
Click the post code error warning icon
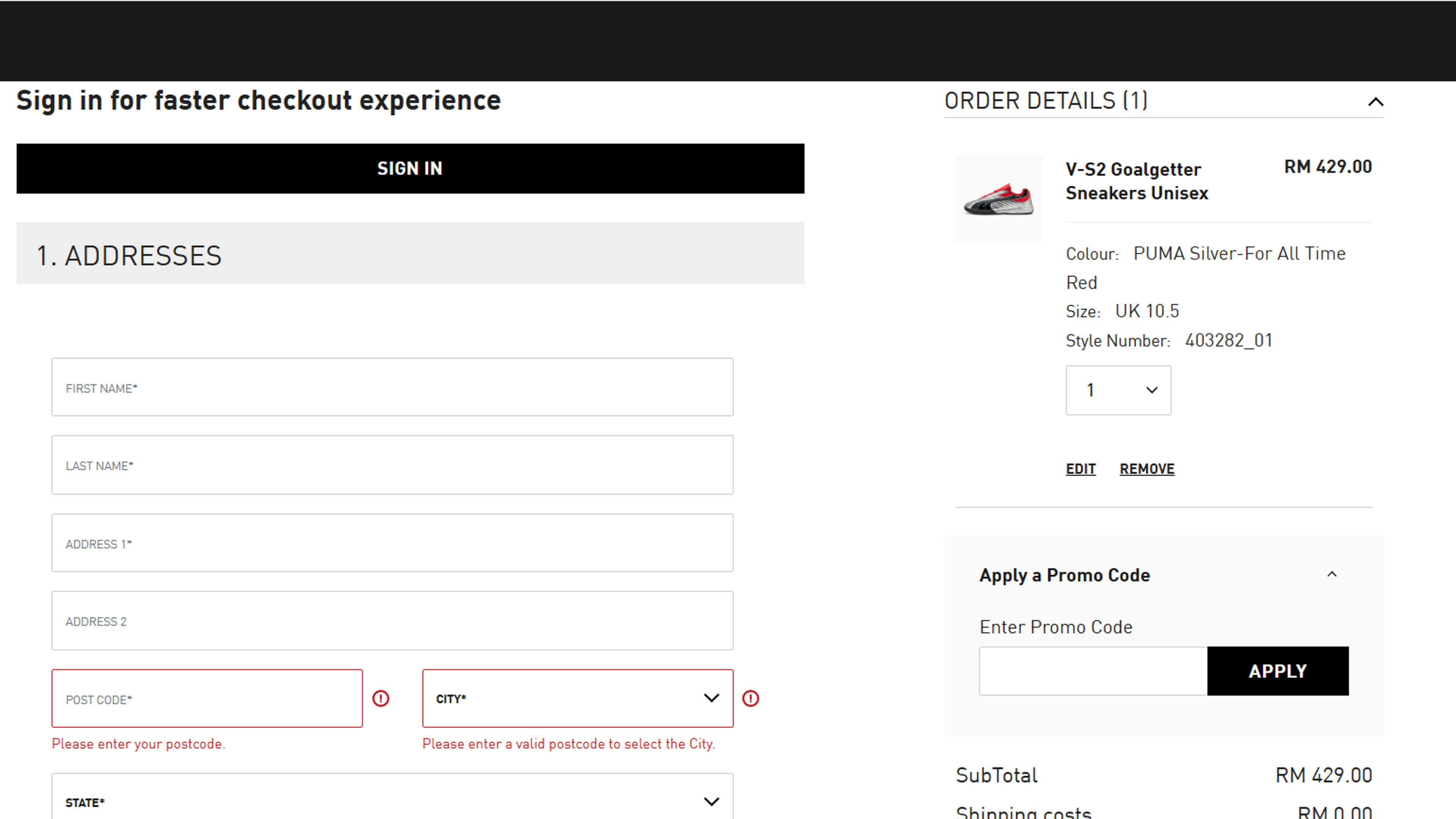tap(381, 698)
